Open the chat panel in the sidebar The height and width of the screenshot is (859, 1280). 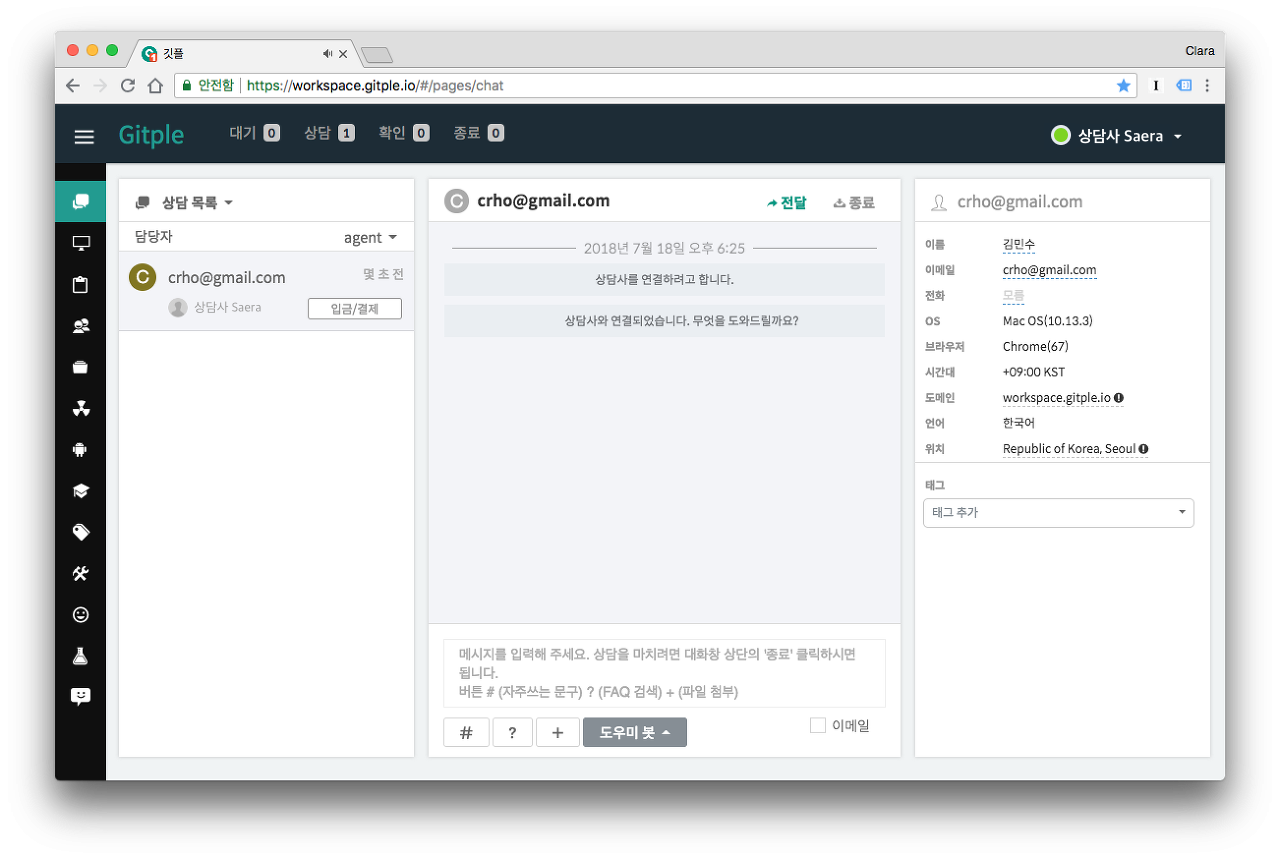80,200
